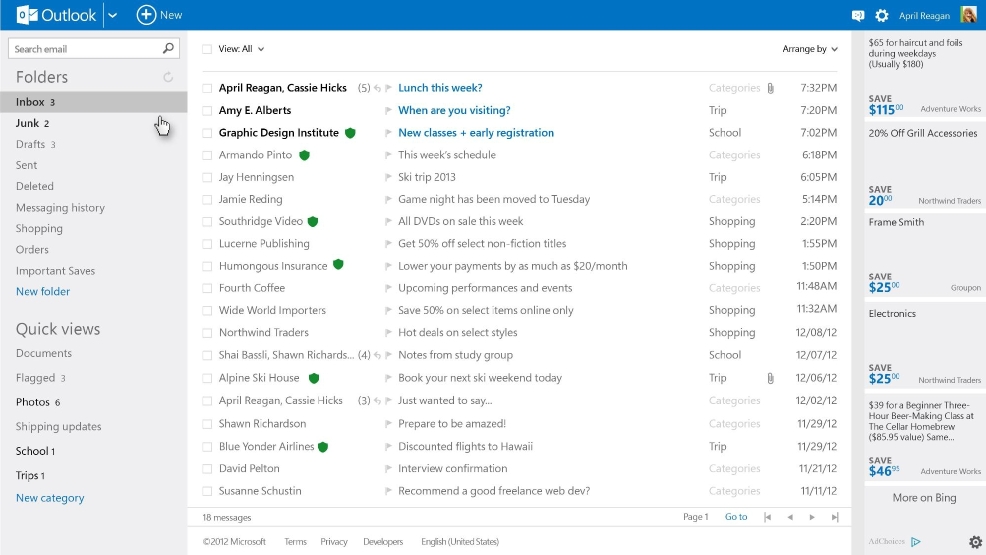The width and height of the screenshot is (986, 555).
Task: Check the Jay Henningsen message checkbox
Action: (x=207, y=178)
